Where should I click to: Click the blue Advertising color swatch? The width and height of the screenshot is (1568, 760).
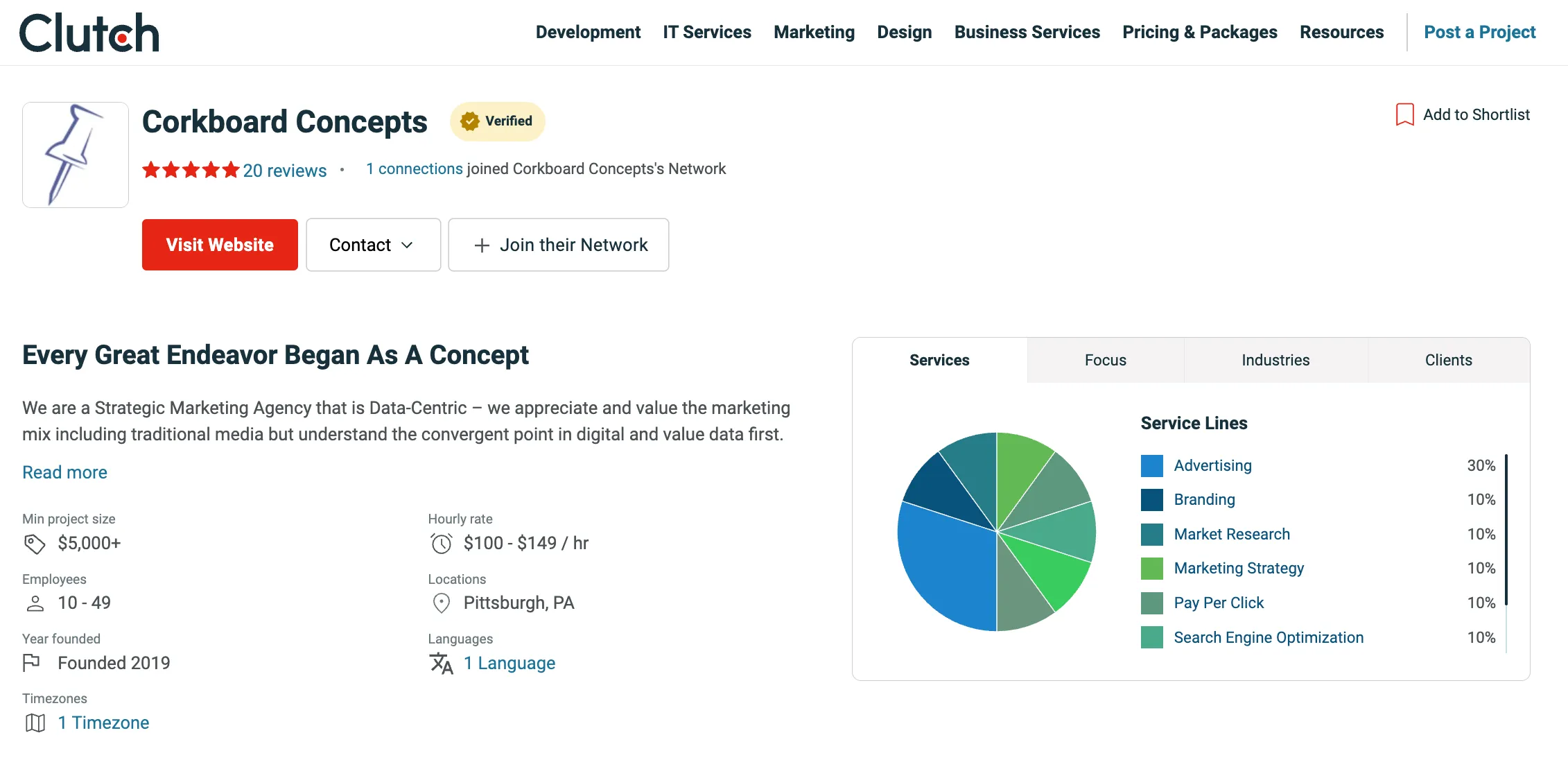pos(1151,465)
